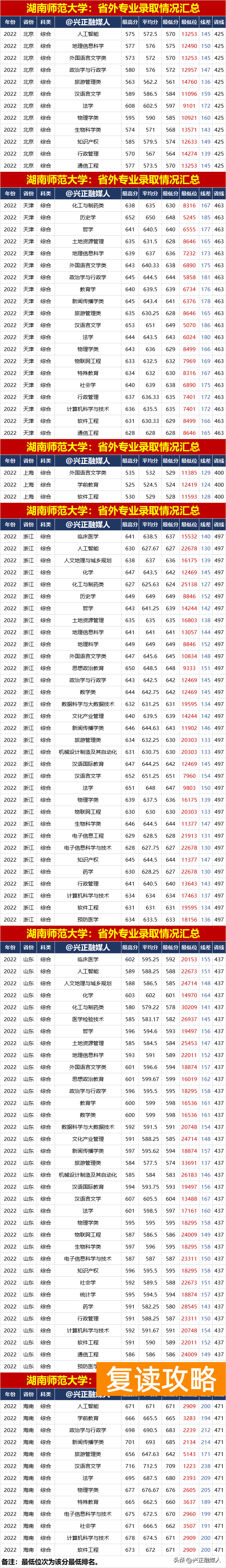
Task: Click 山东 旅游管理类 lowest rank 33691
Action: (x=189, y=1163)
